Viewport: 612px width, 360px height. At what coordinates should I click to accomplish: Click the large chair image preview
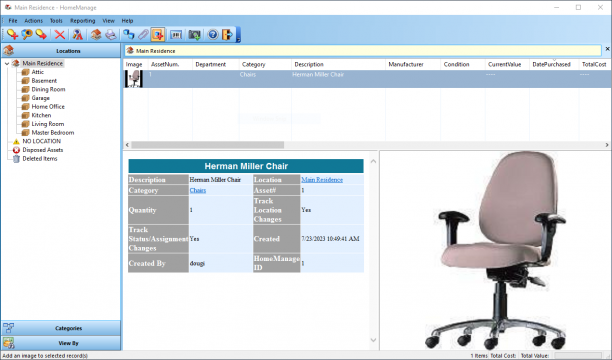495,250
